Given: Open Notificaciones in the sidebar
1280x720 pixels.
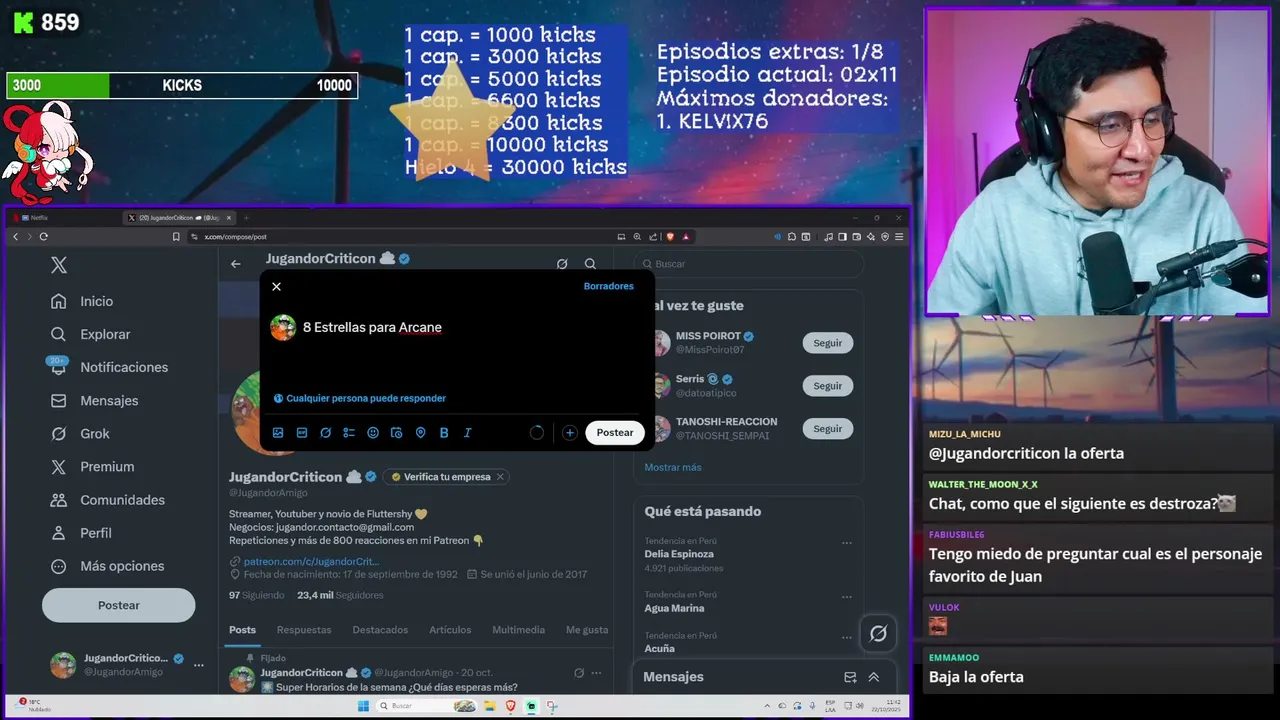Looking at the screenshot, I should (110, 367).
